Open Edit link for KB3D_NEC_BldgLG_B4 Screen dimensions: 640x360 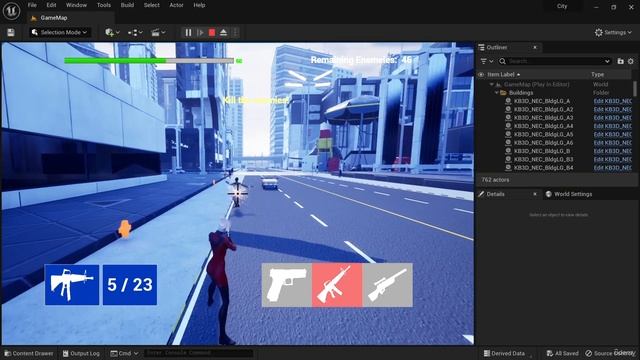(612, 168)
